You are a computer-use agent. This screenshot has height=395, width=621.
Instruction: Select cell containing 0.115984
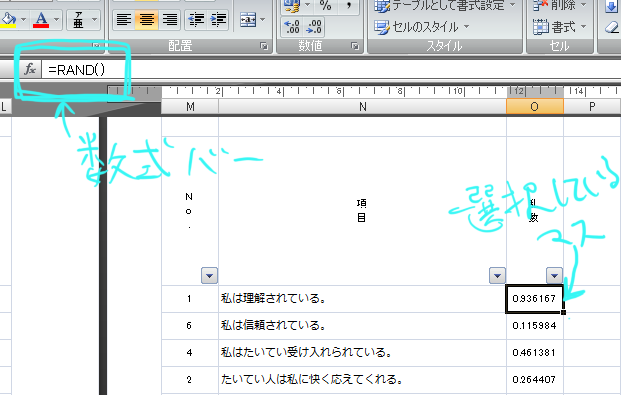535,326
